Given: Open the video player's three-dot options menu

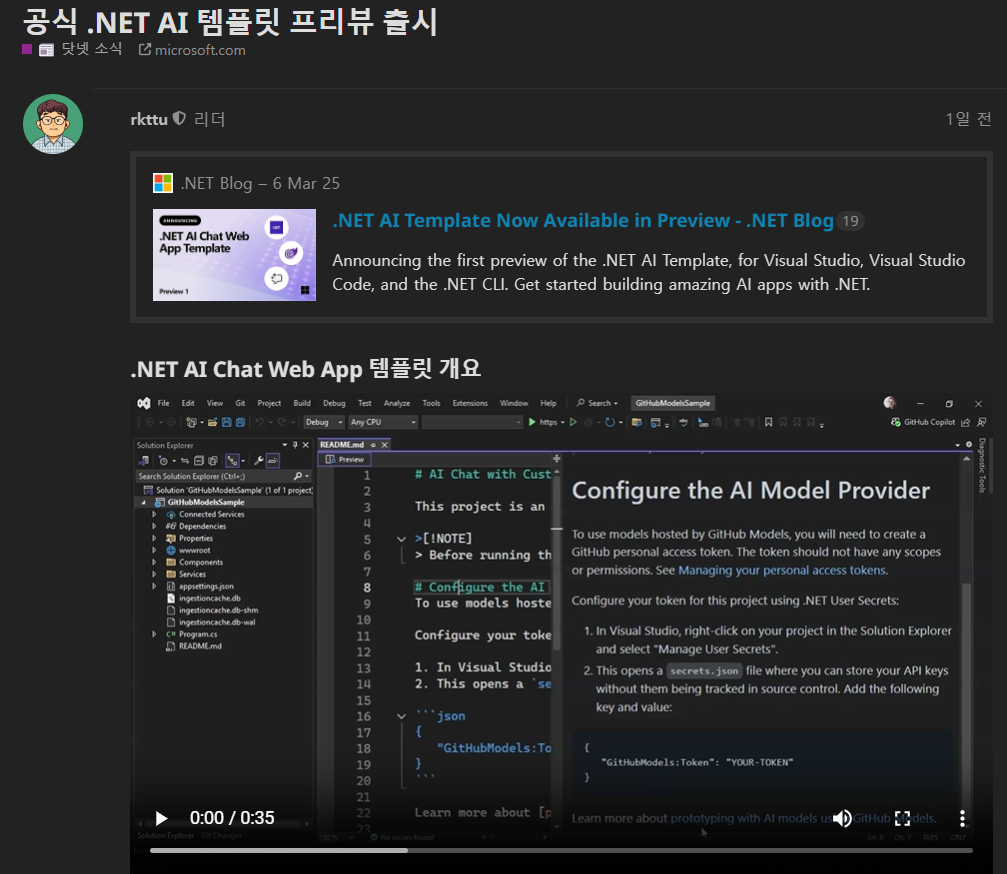Looking at the screenshot, I should [x=961, y=817].
